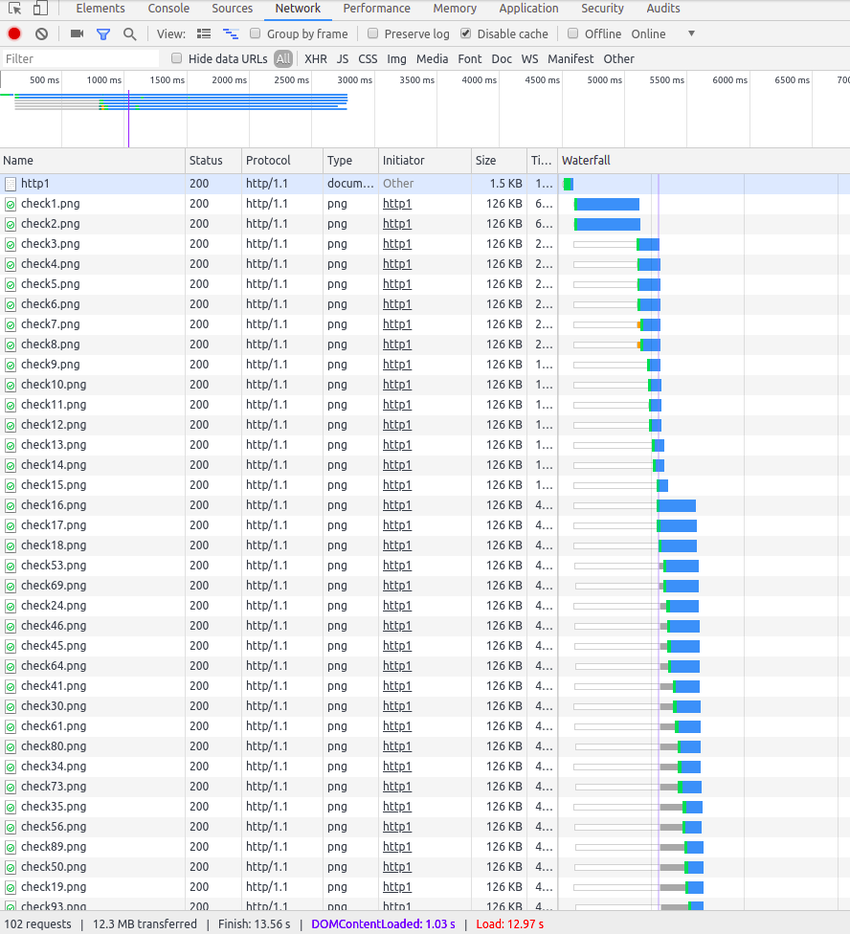
Task: Filter requests by Media
Action: coord(432,59)
